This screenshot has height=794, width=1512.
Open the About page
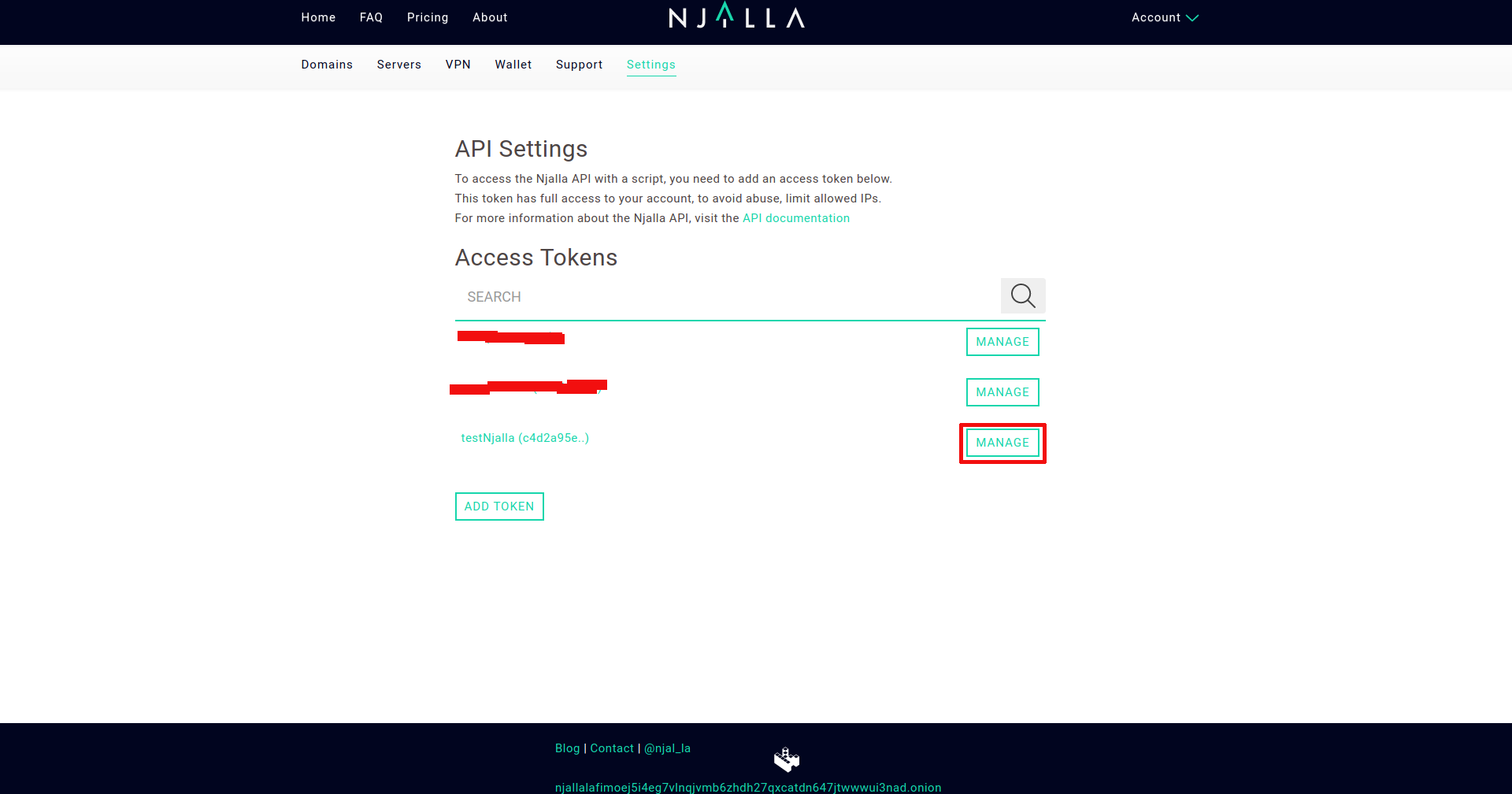[490, 17]
